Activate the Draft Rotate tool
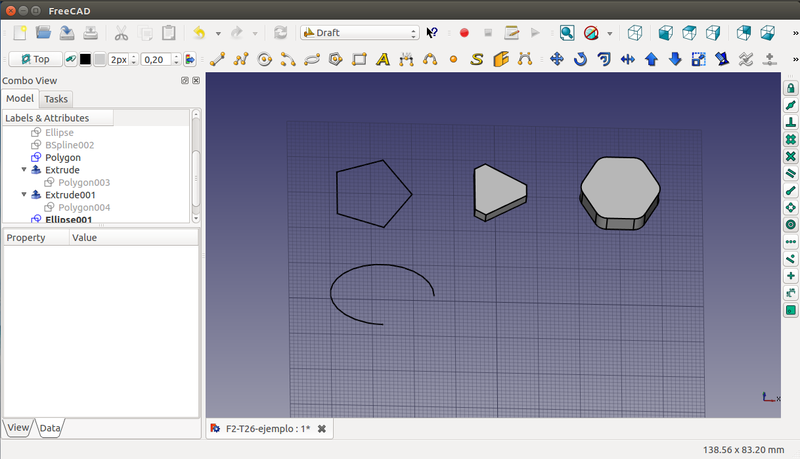The width and height of the screenshot is (800, 459). pos(581,59)
